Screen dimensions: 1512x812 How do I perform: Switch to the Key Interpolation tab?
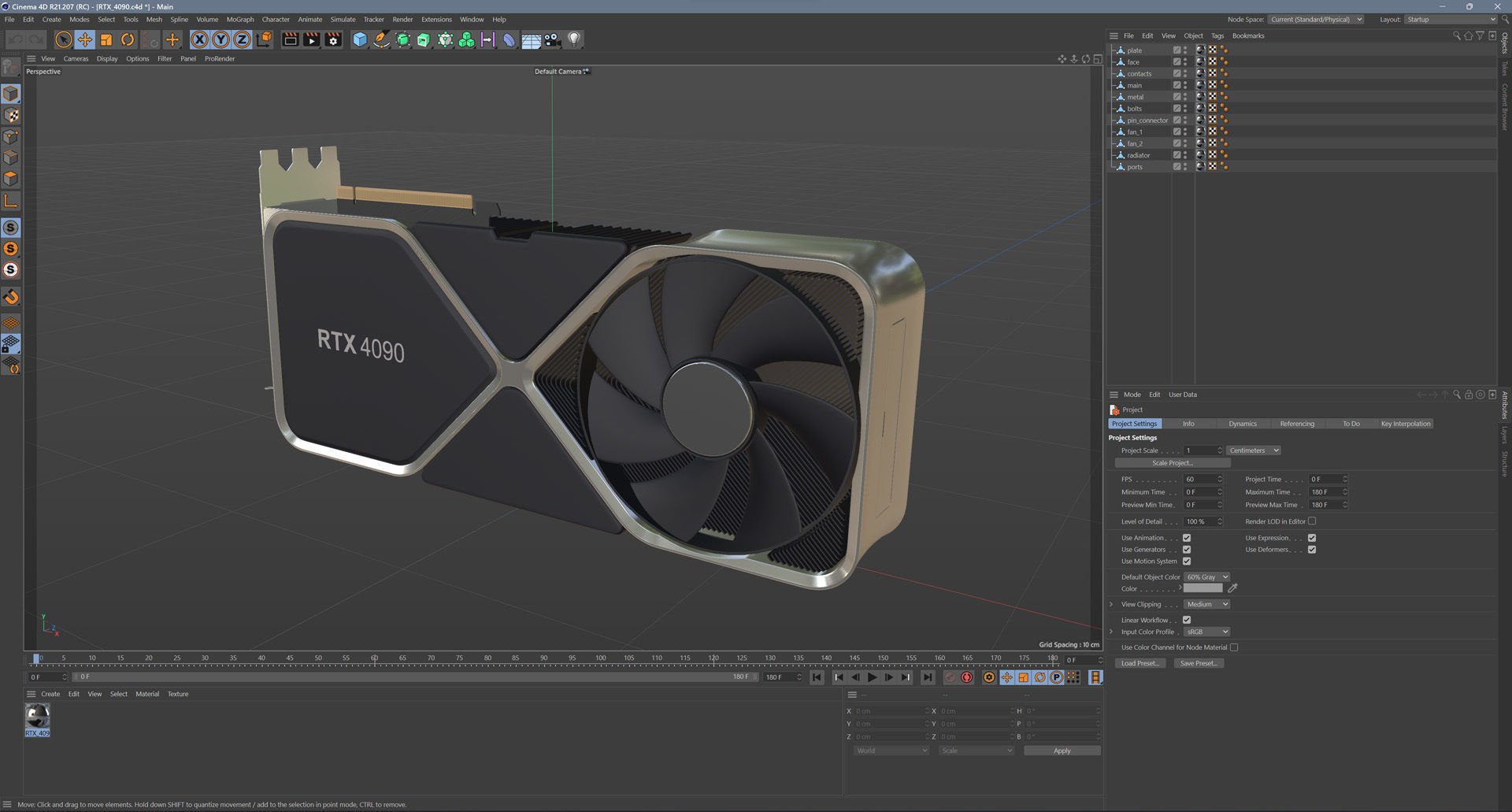click(1406, 424)
